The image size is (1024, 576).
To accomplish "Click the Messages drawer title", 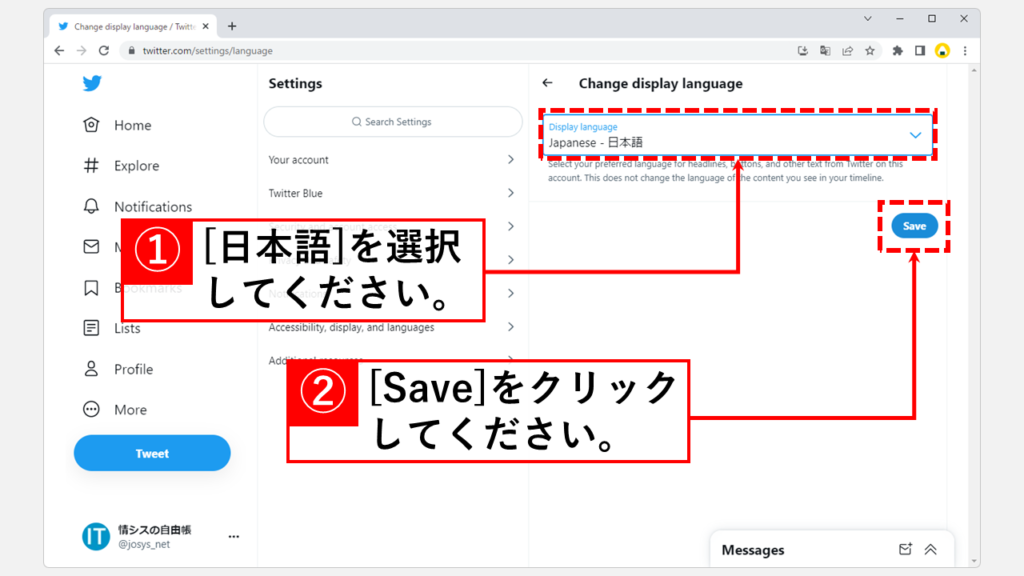I will (x=752, y=550).
